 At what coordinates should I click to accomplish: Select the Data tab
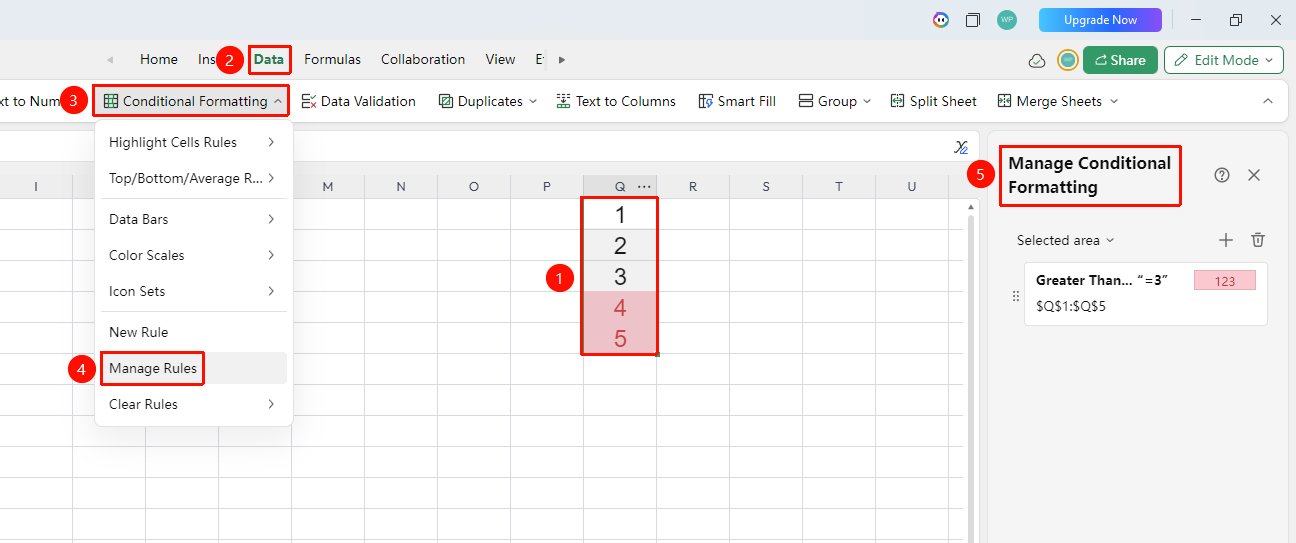(269, 59)
